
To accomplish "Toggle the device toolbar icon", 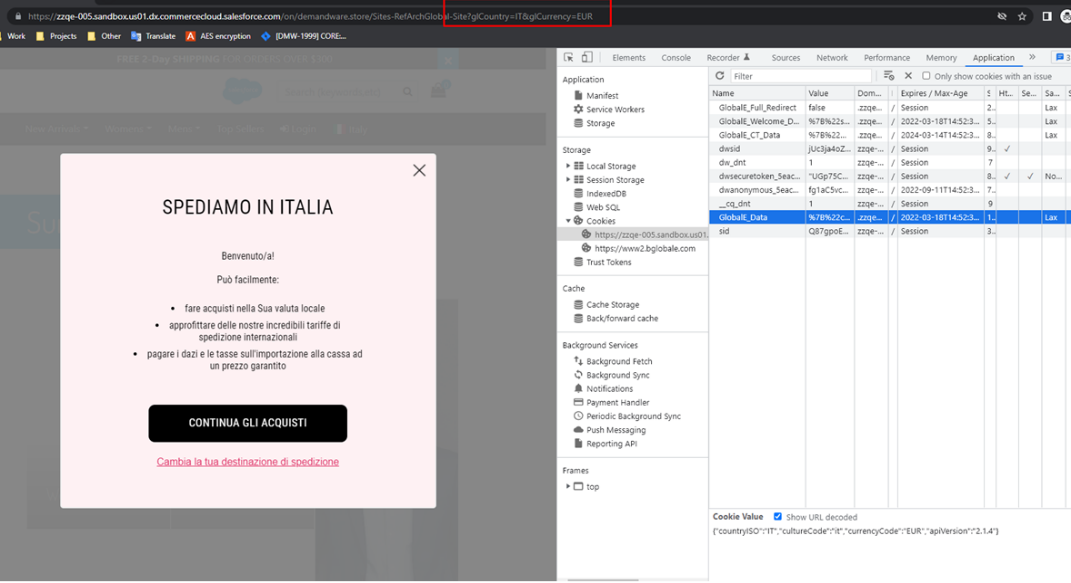I will coord(587,58).
